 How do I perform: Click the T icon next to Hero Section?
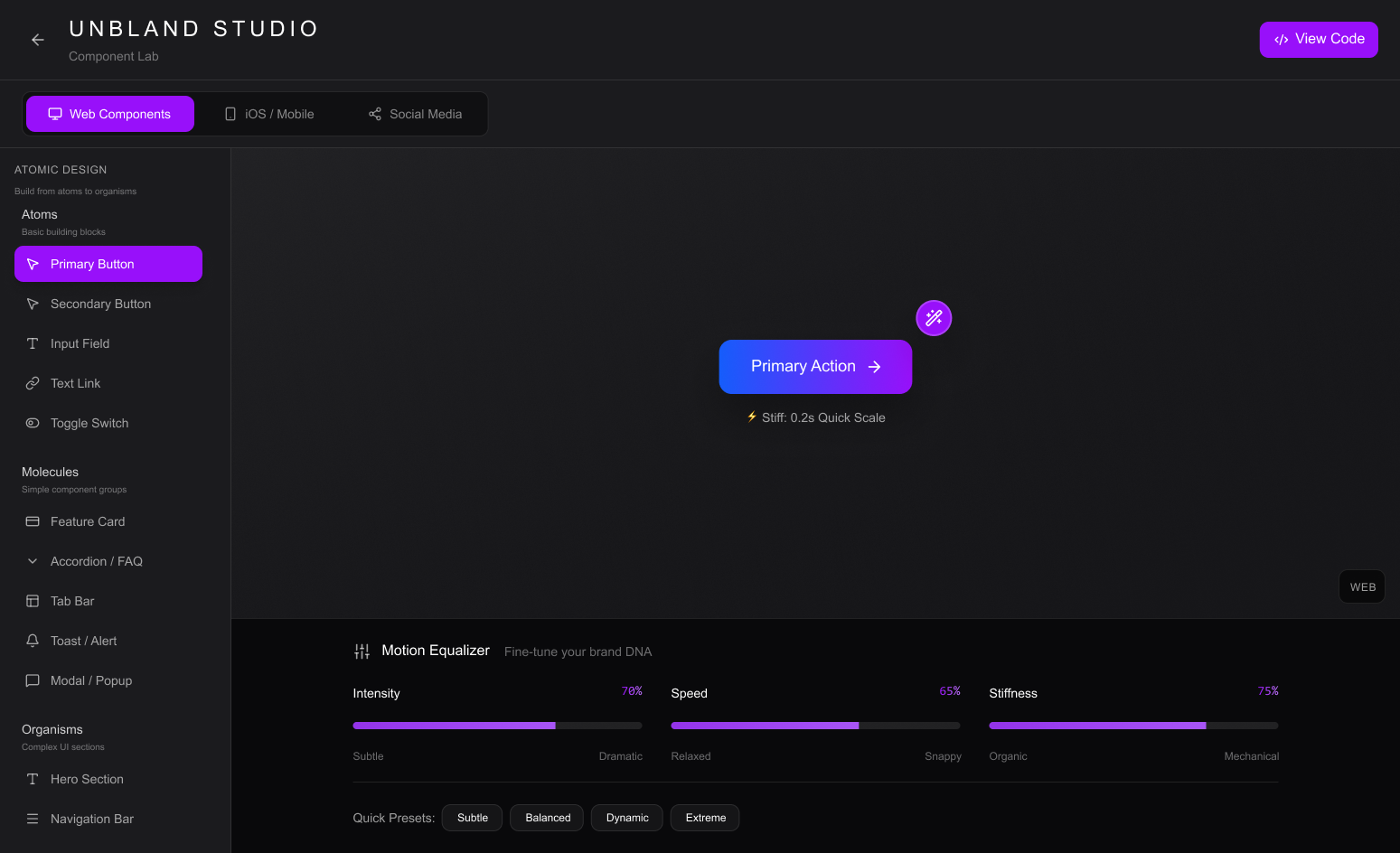pos(33,779)
